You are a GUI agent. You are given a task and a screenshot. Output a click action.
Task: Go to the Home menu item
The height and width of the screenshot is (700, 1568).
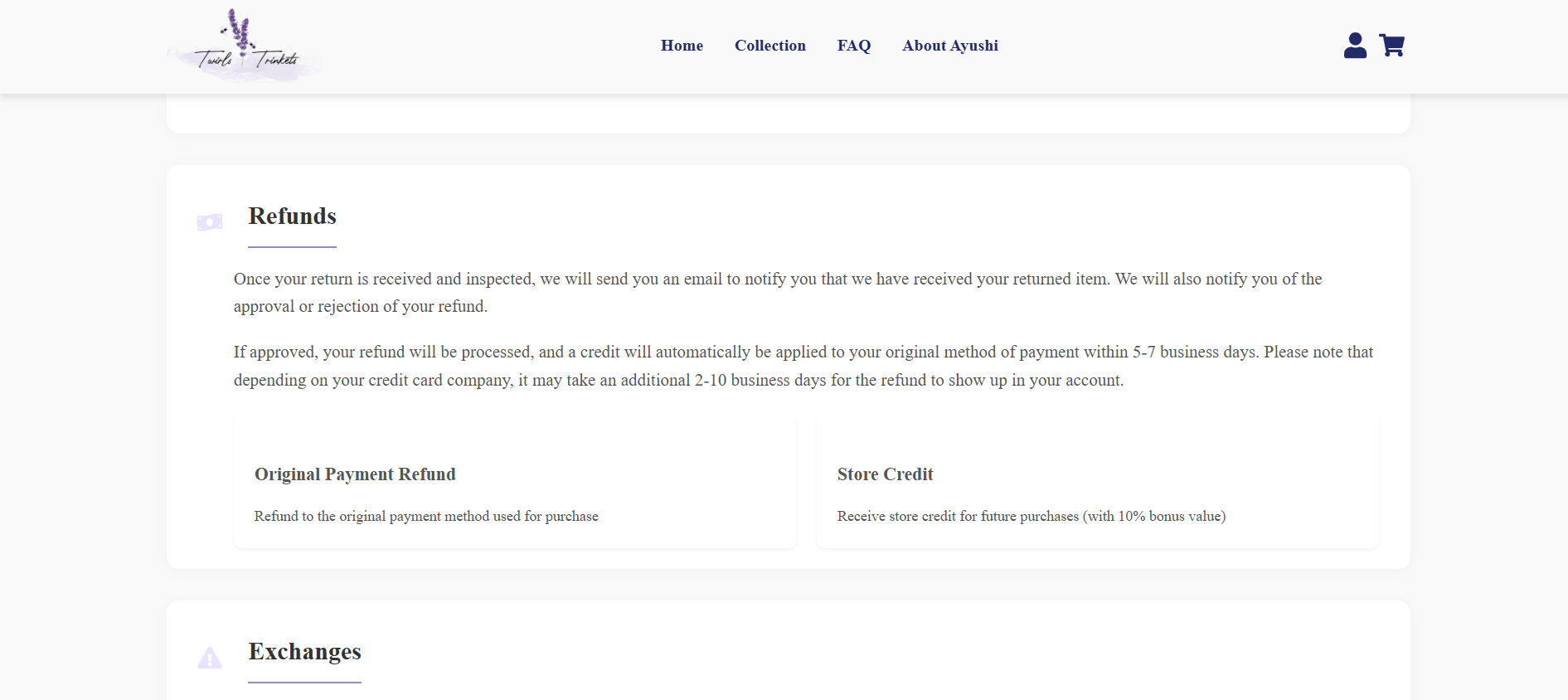pos(682,46)
